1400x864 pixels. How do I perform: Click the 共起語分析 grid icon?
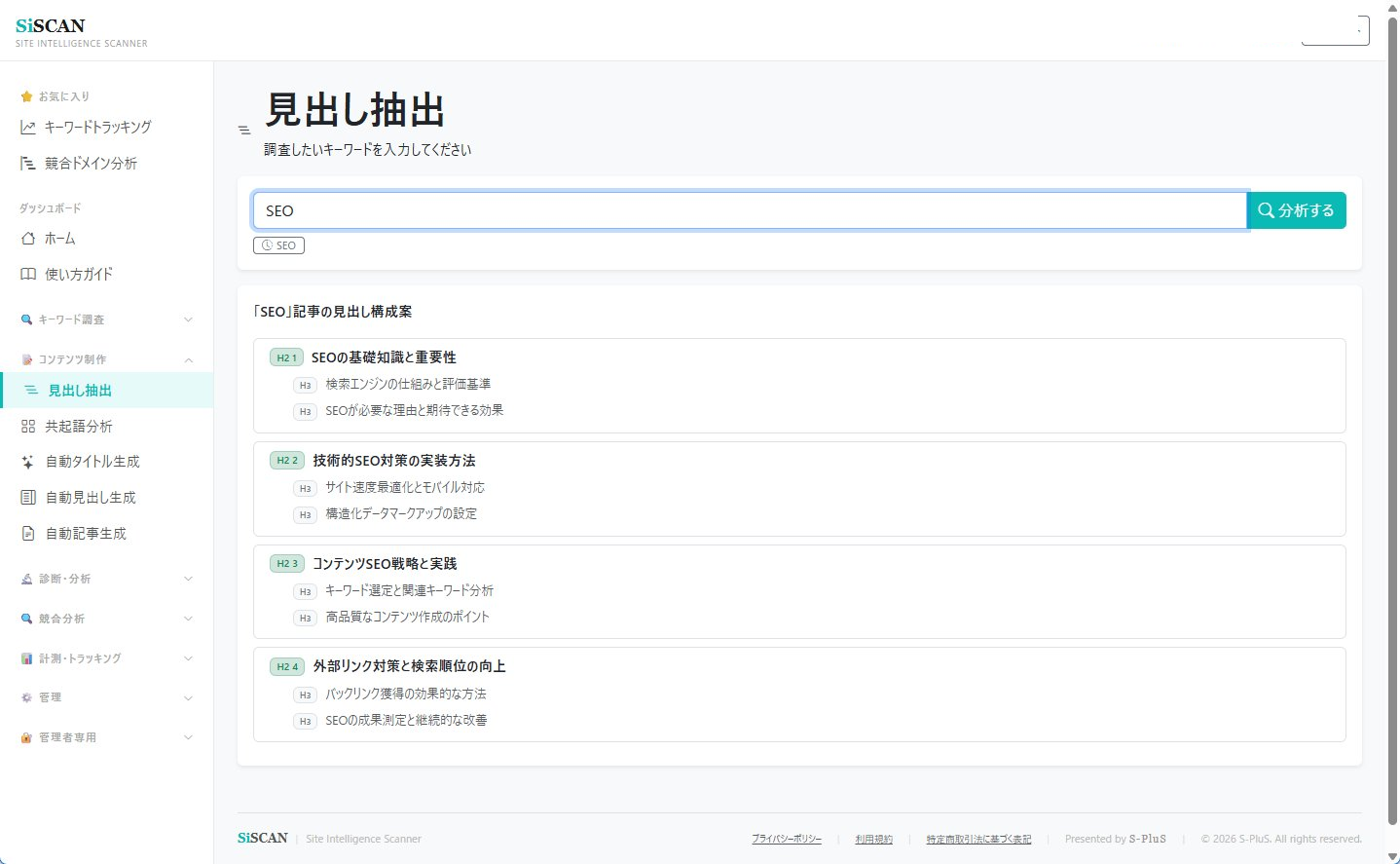[28, 427]
